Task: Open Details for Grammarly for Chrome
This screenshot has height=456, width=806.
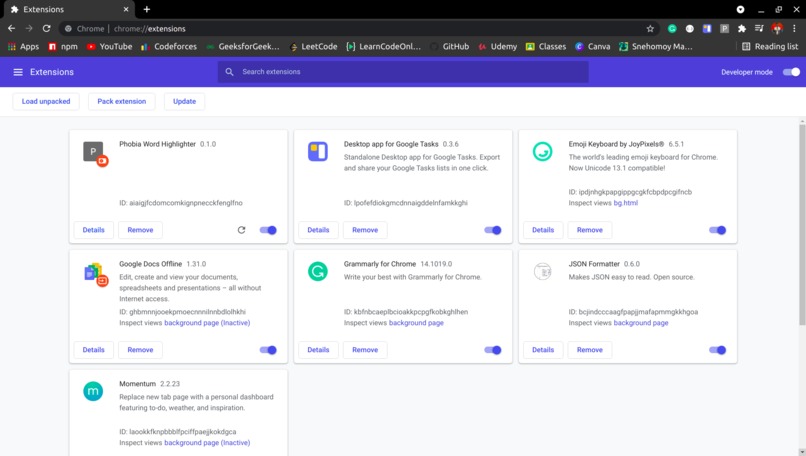Action: pyautogui.click(x=318, y=350)
